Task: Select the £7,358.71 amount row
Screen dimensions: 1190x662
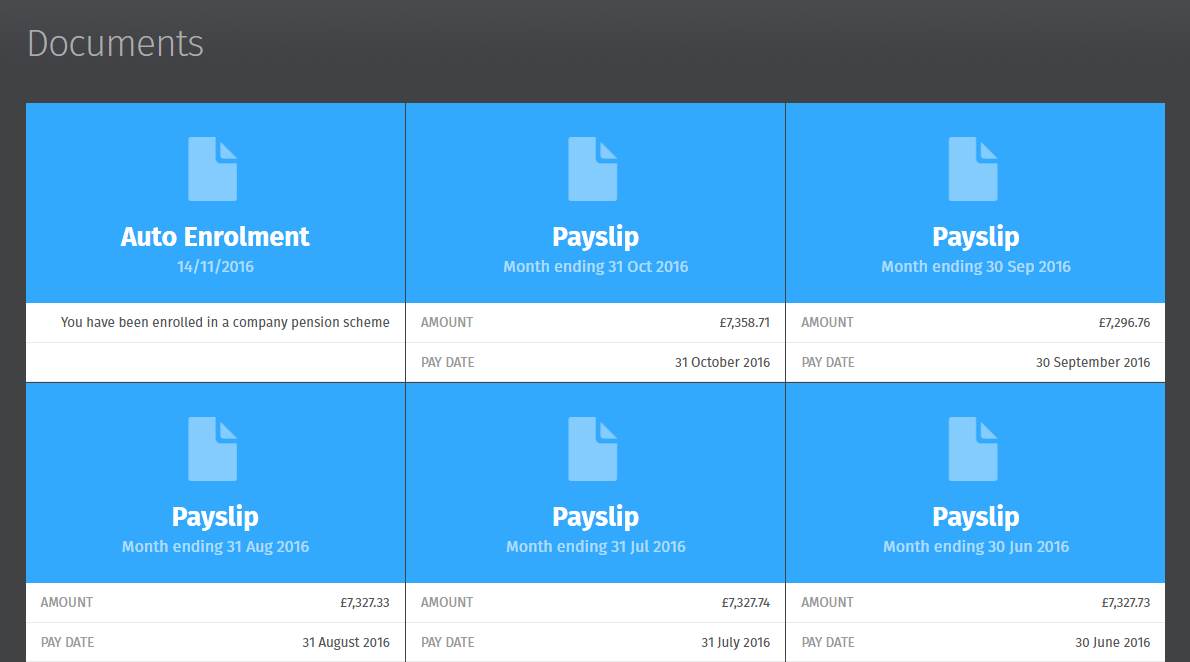Action: coord(595,323)
